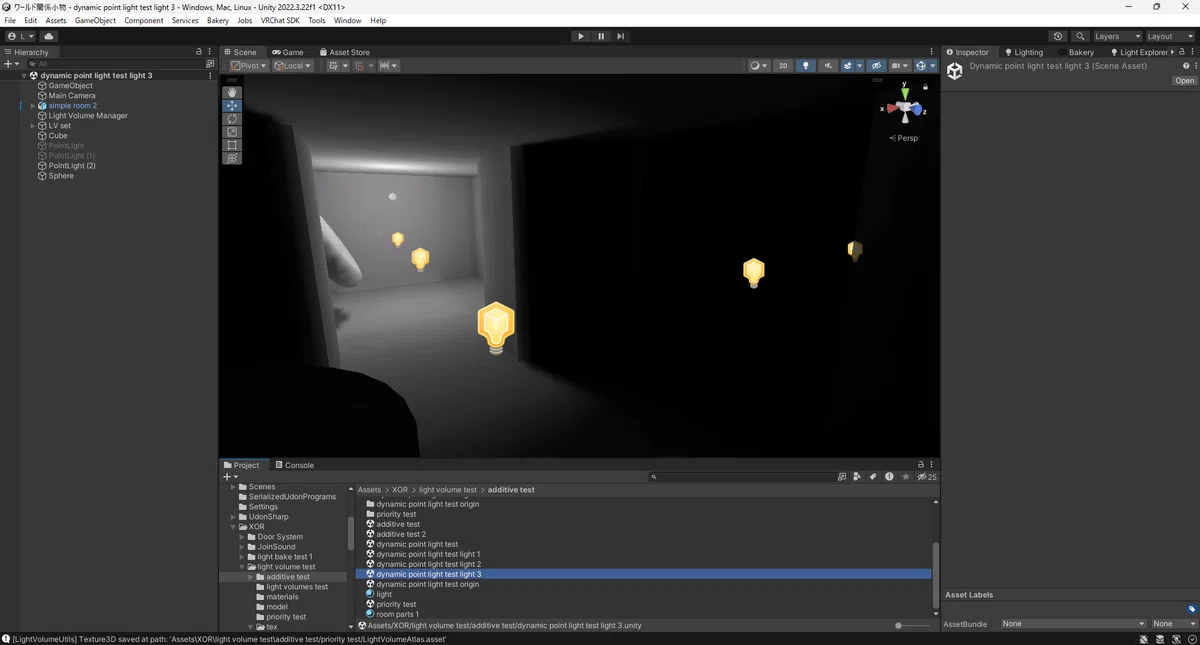Viewport: 1200px width, 645px height.
Task: Open the Scene camera settings dropdown
Action: (x=900, y=66)
